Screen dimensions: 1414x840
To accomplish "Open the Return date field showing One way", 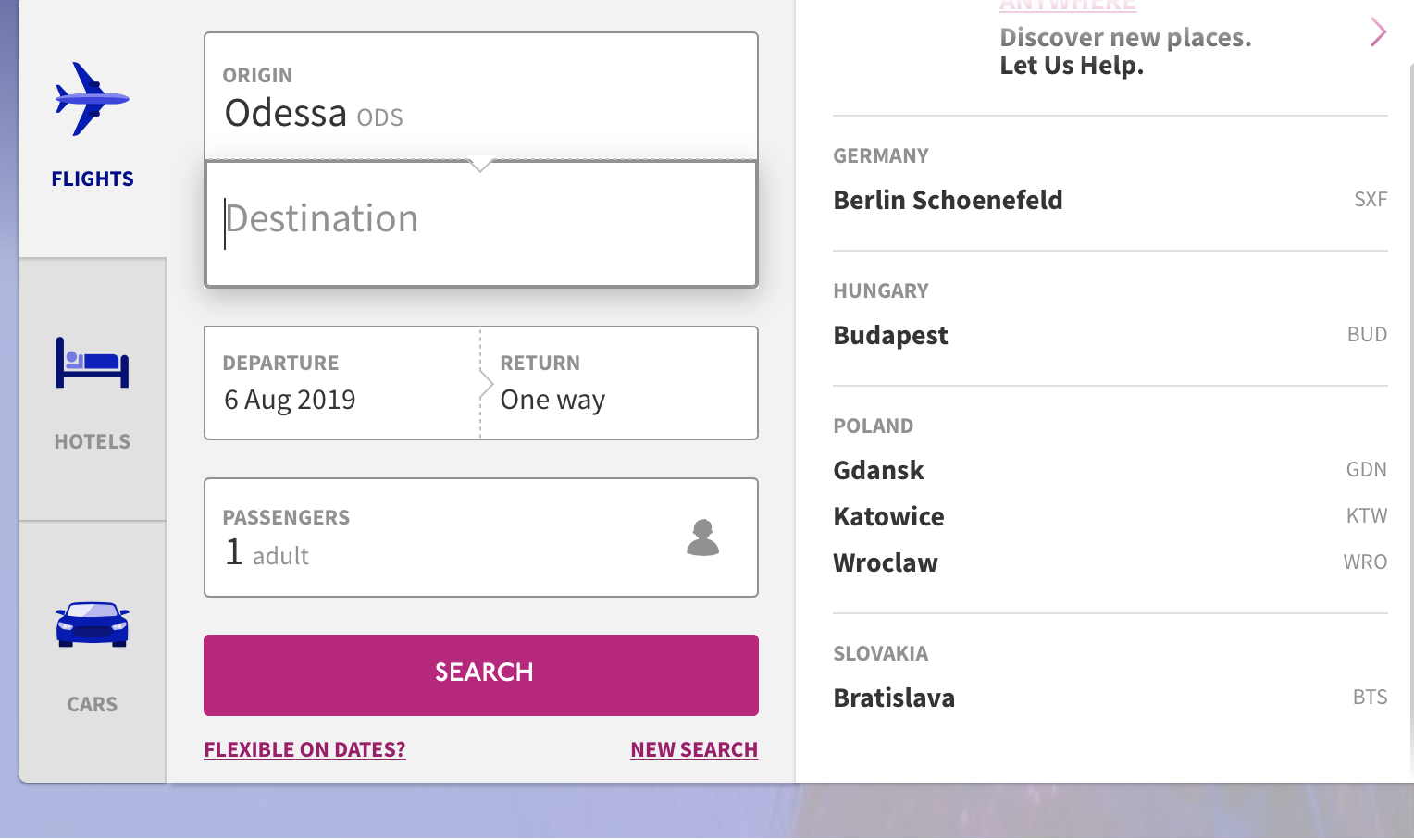I will click(x=619, y=383).
